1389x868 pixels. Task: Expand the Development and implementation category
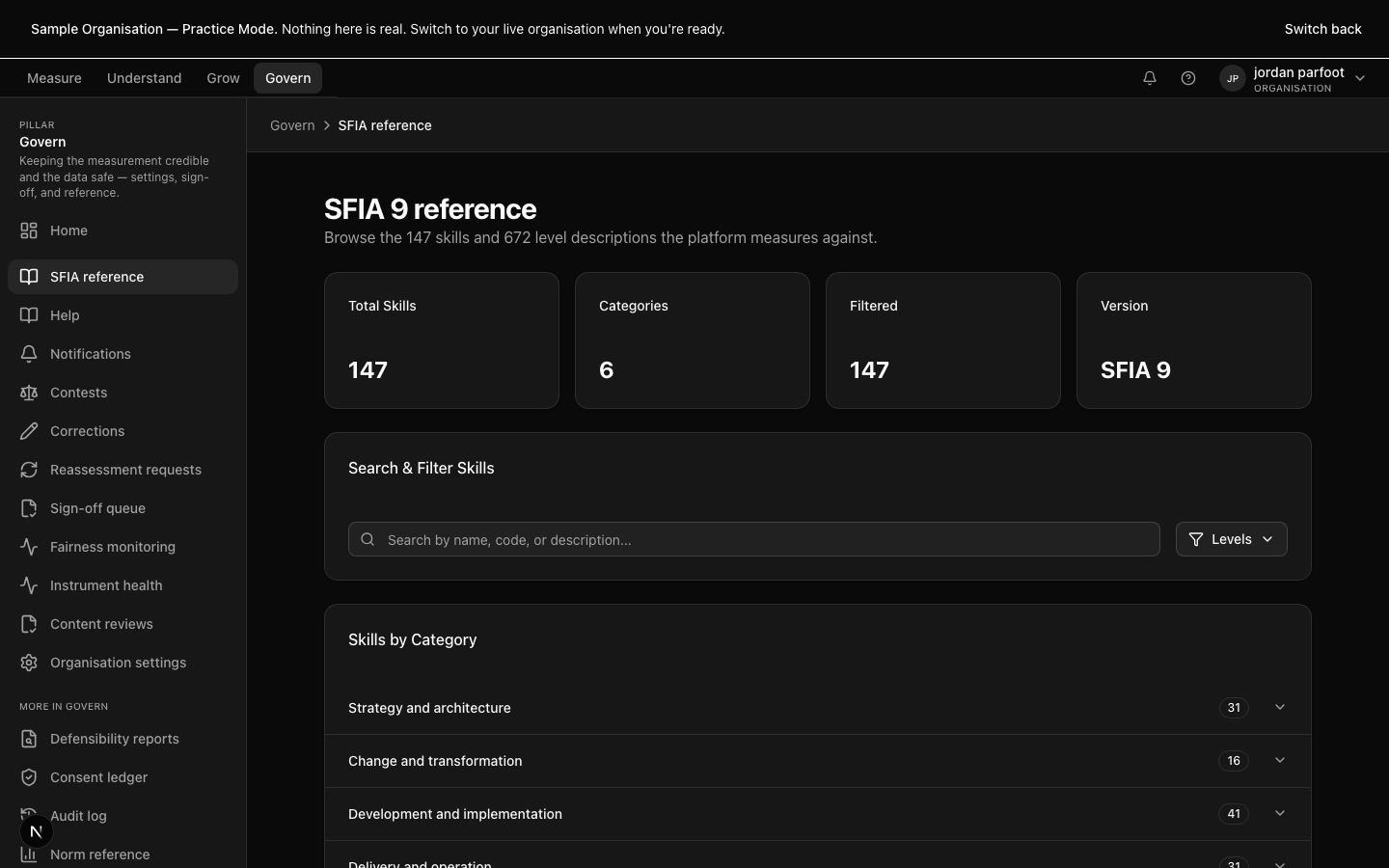pos(817,814)
